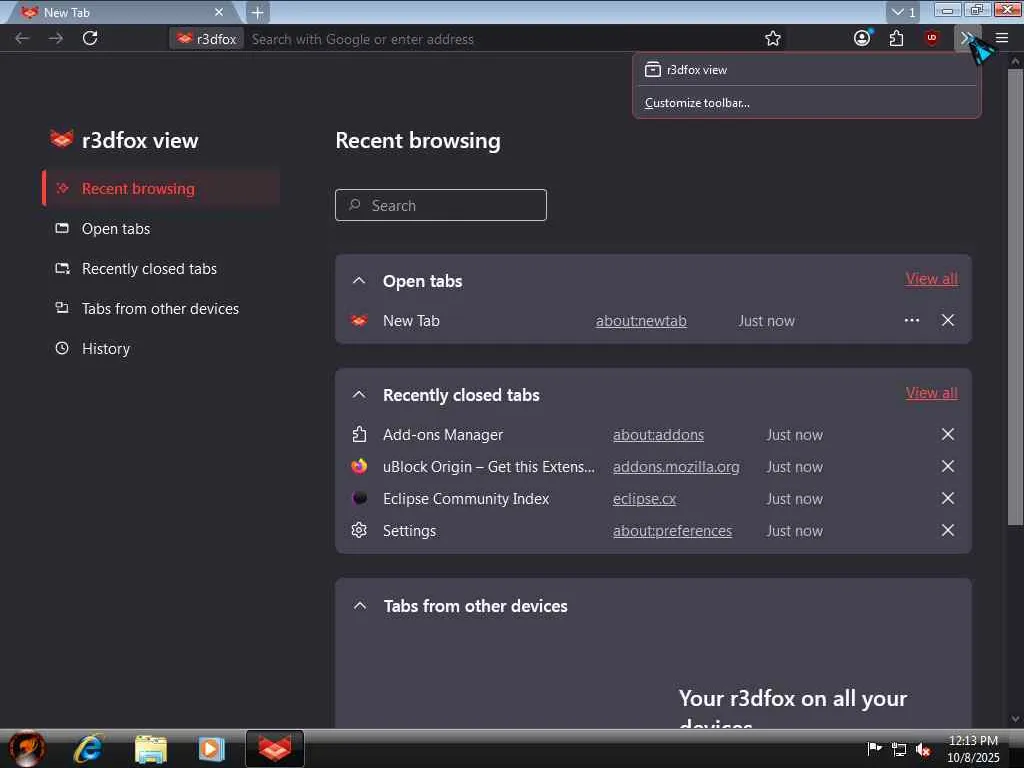Screen dimensions: 1024x768
Task: Choose r3dfox view from overflow menu
Action: click(807, 70)
